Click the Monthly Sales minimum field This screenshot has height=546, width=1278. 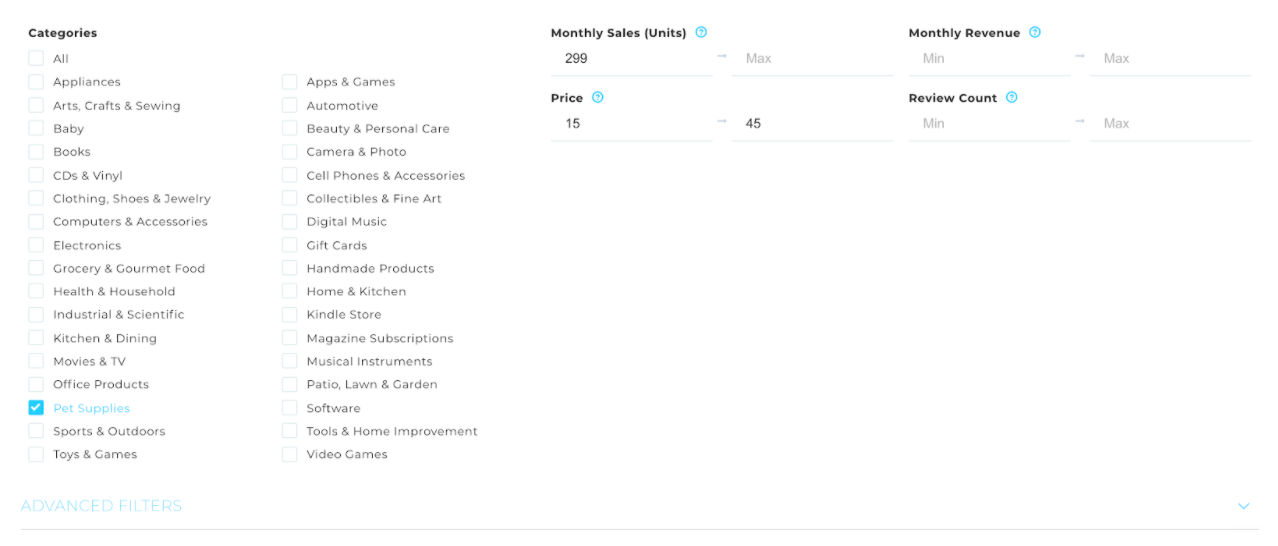click(x=632, y=58)
